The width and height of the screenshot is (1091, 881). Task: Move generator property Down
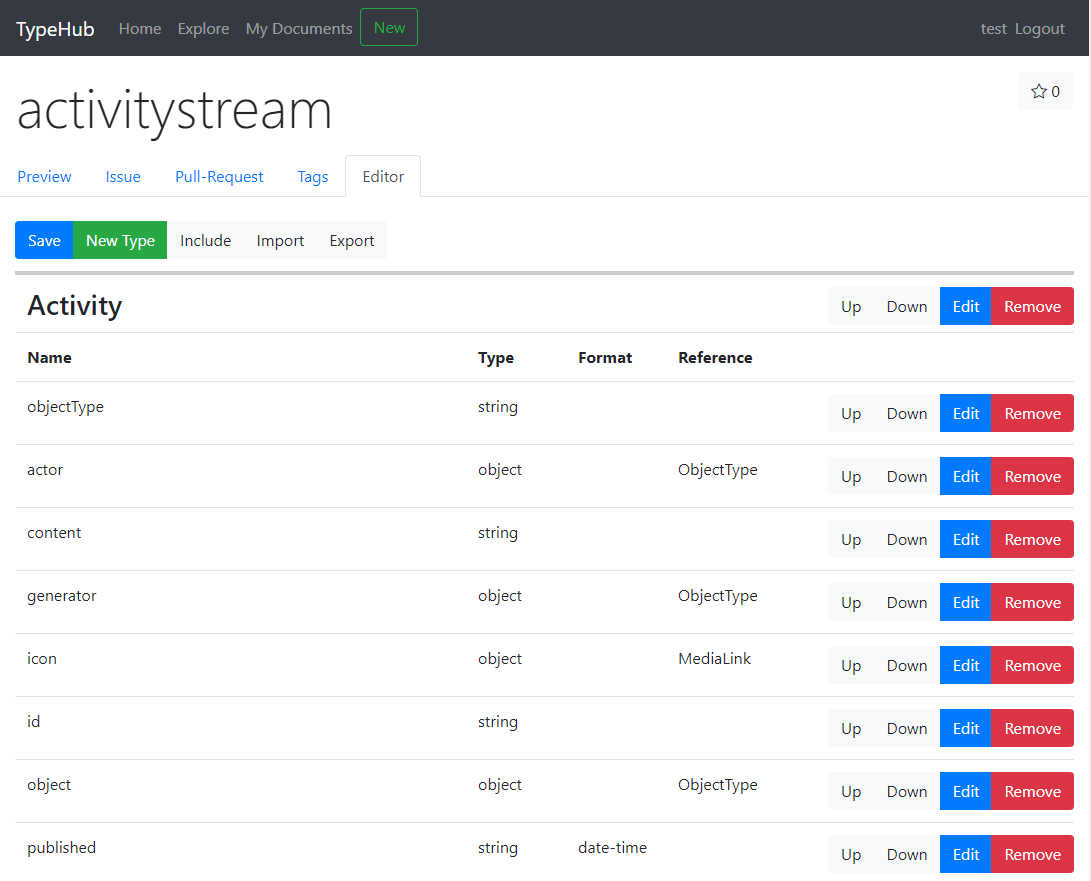tap(907, 602)
